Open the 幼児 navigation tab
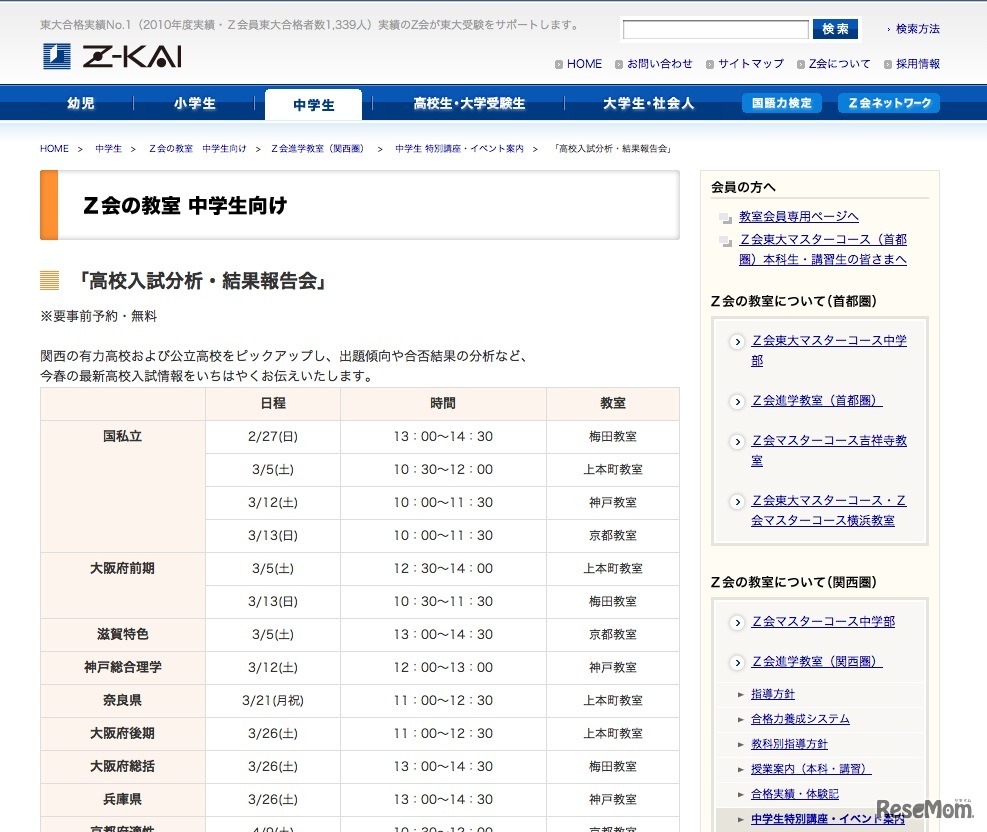Viewport: 987px width, 832px height. pyautogui.click(x=79, y=102)
